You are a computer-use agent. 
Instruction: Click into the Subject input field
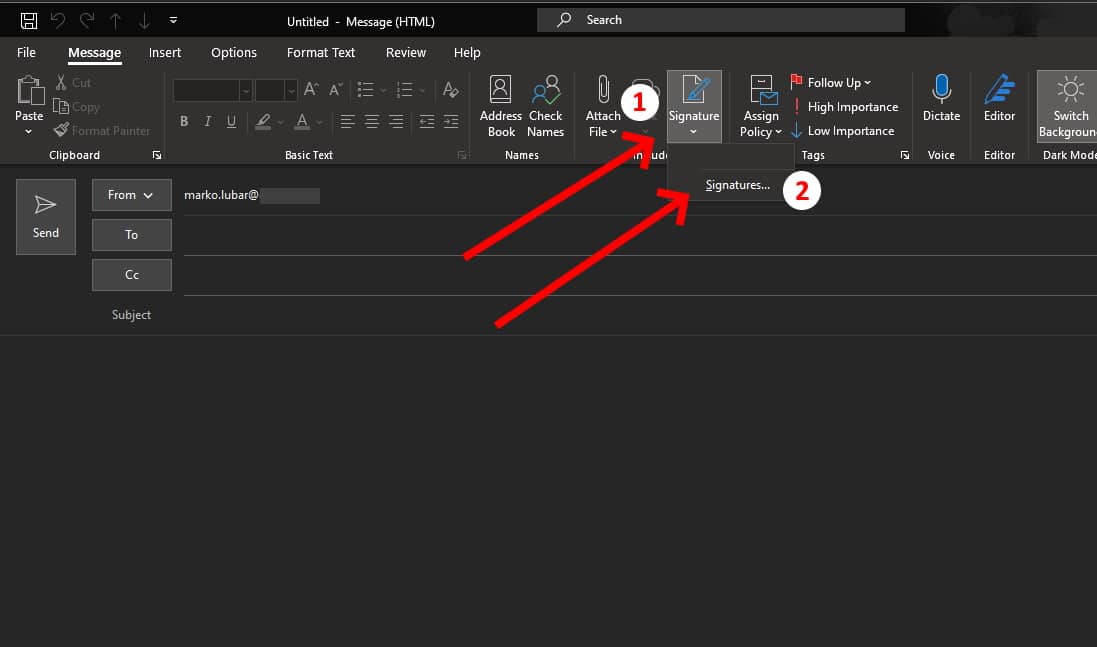tap(600, 315)
